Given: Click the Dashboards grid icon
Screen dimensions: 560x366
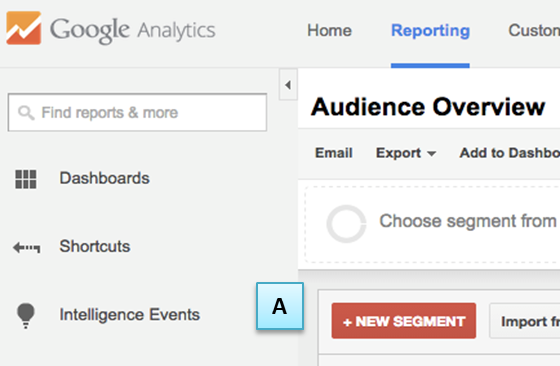Looking at the screenshot, I should (26, 179).
